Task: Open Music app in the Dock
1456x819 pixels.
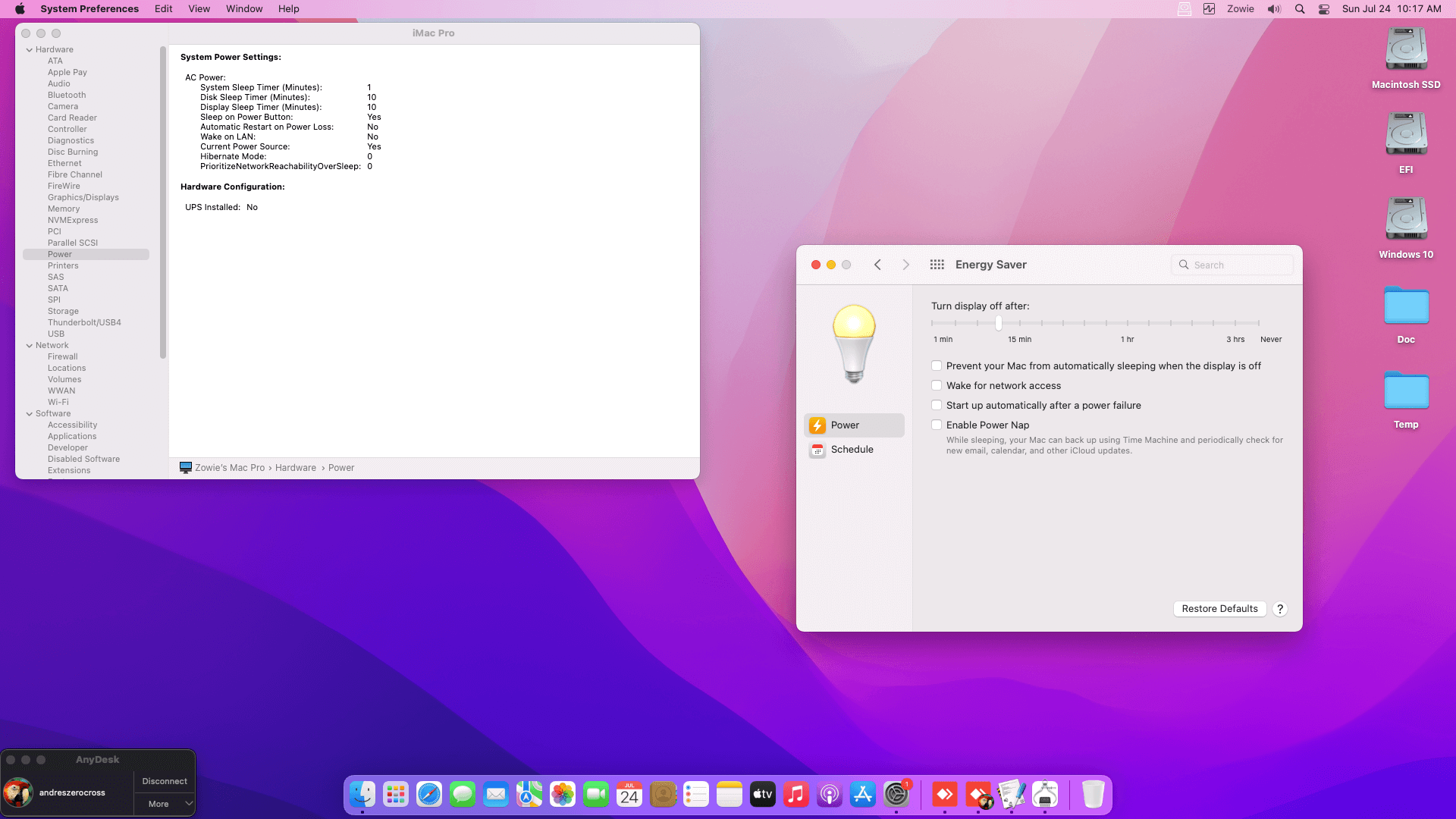Action: coord(796,794)
